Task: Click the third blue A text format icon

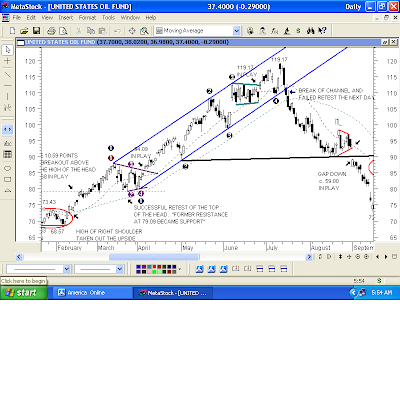Action: point(223,269)
